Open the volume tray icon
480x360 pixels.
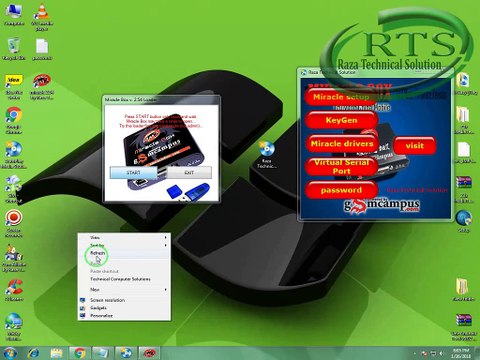(442, 353)
